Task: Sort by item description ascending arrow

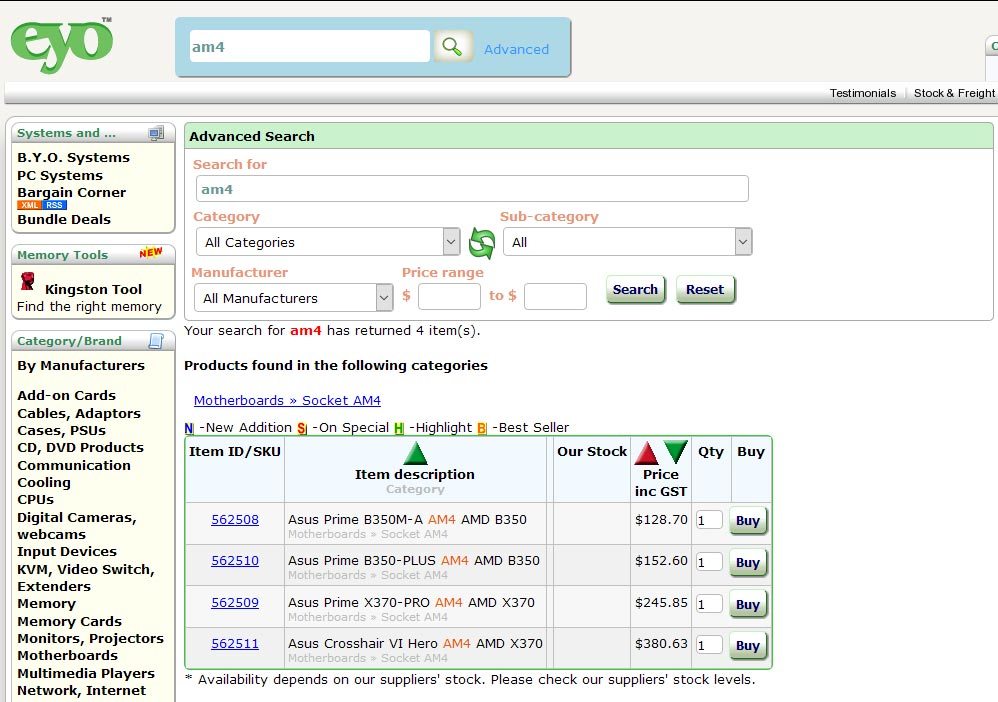Action: point(415,453)
